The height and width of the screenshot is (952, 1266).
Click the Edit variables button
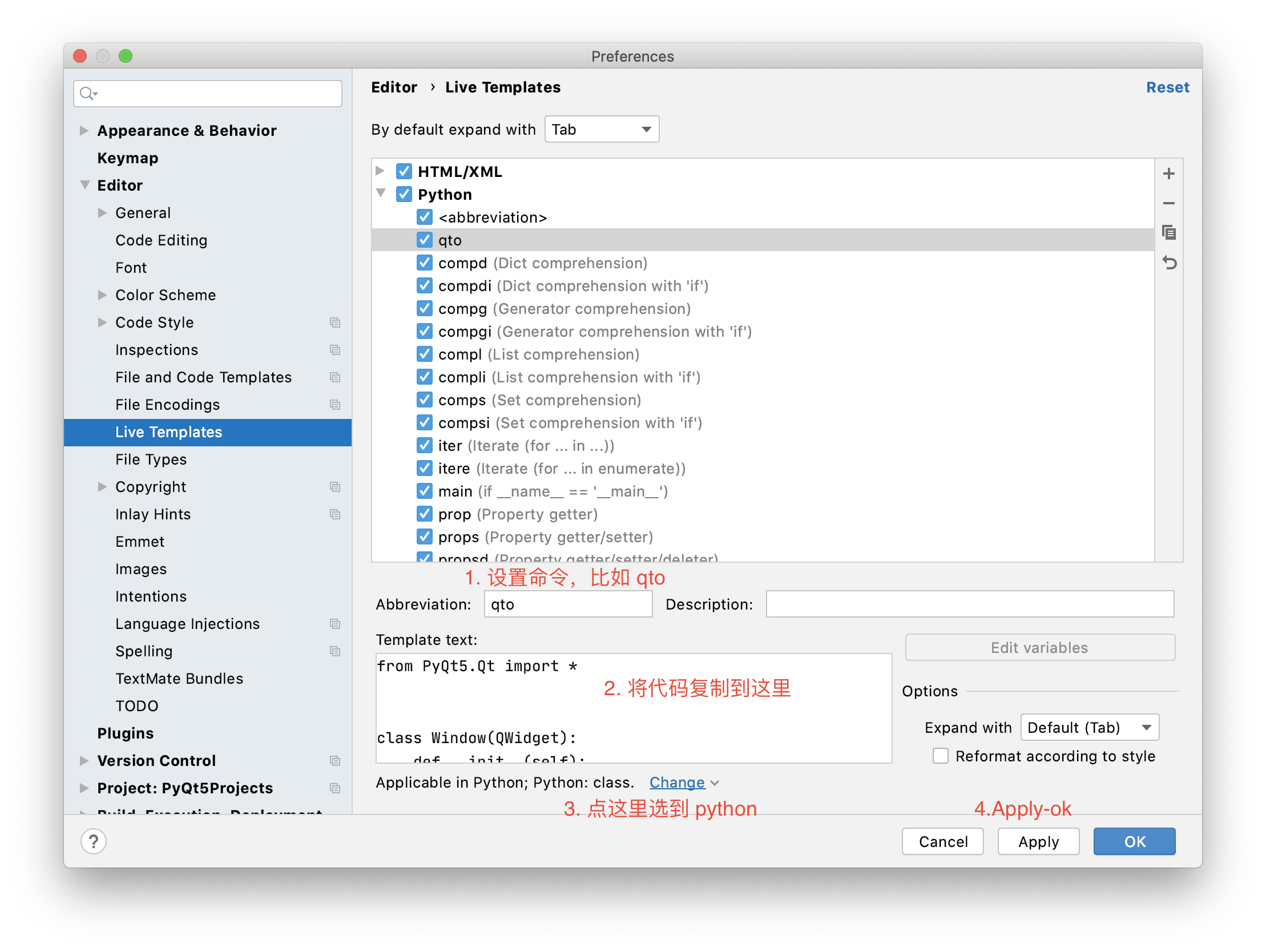(1040, 647)
